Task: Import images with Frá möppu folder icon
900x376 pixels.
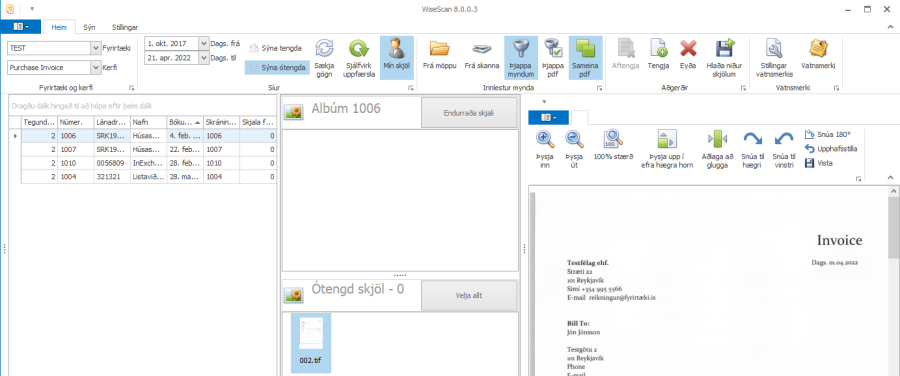Action: pos(440,55)
